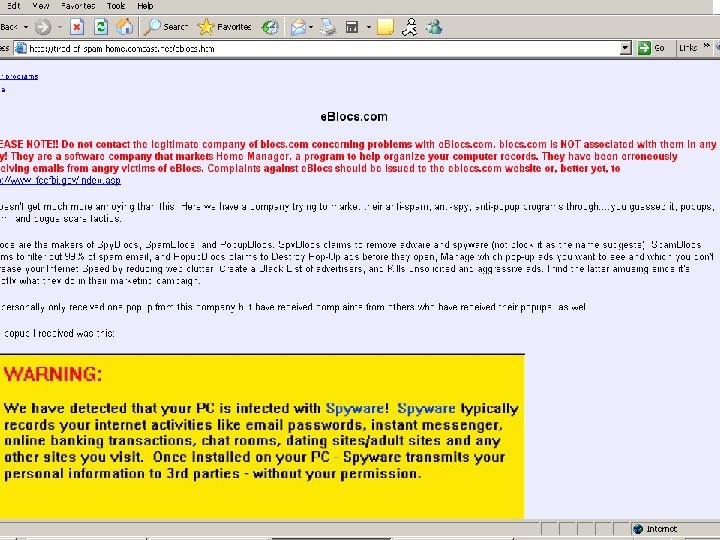Open the Help menu

point(145,6)
